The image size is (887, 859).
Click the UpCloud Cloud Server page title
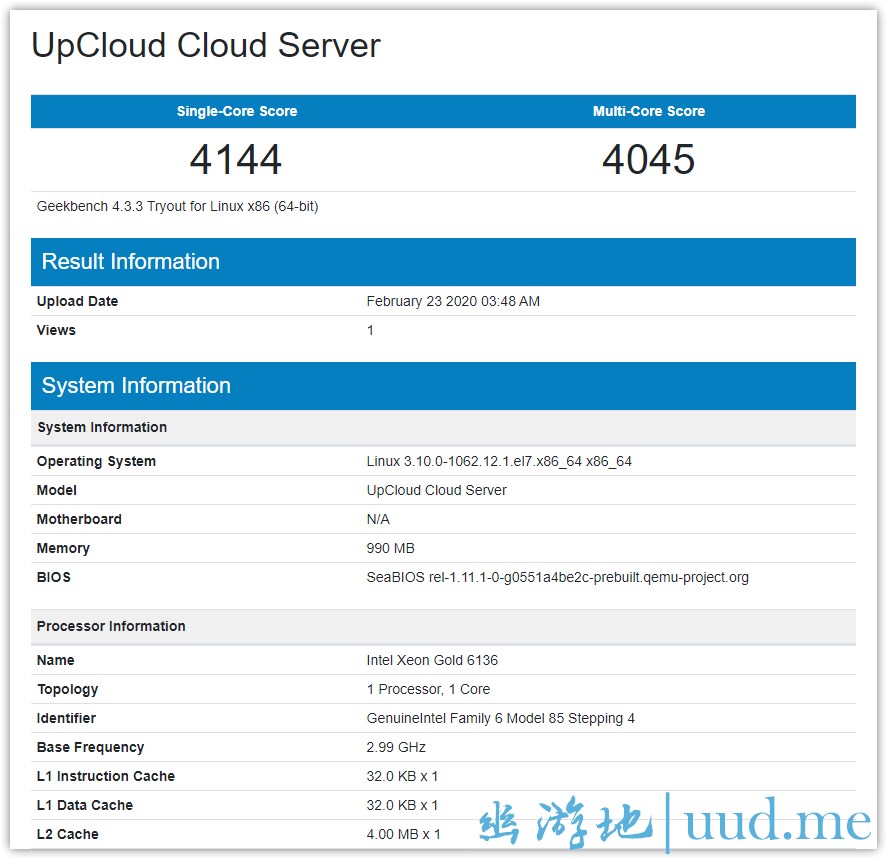click(206, 46)
